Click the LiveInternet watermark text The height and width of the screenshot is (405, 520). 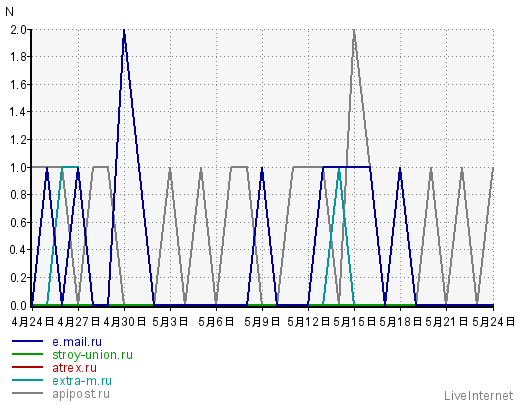click(479, 396)
